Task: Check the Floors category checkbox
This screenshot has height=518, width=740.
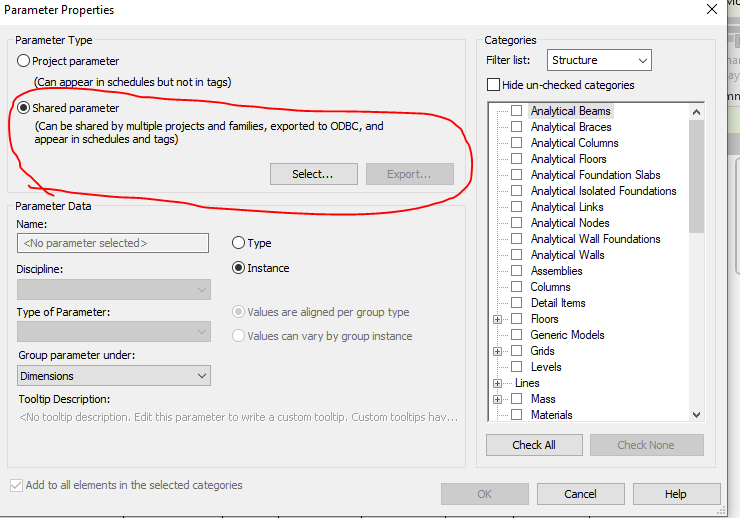Action: click(517, 319)
